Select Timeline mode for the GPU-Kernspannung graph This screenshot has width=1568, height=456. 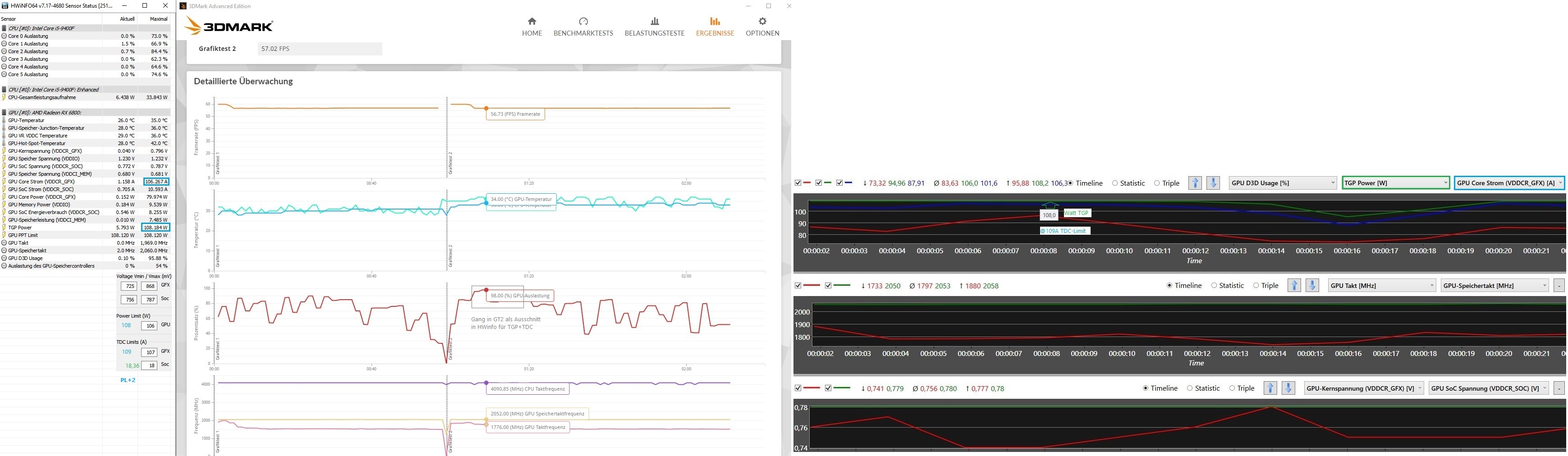(x=1160, y=388)
